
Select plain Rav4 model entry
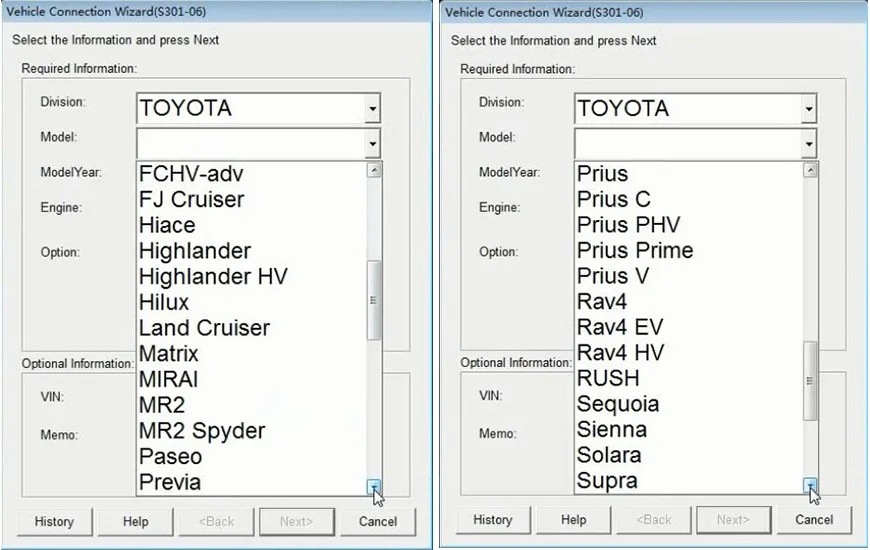[x=689, y=301]
